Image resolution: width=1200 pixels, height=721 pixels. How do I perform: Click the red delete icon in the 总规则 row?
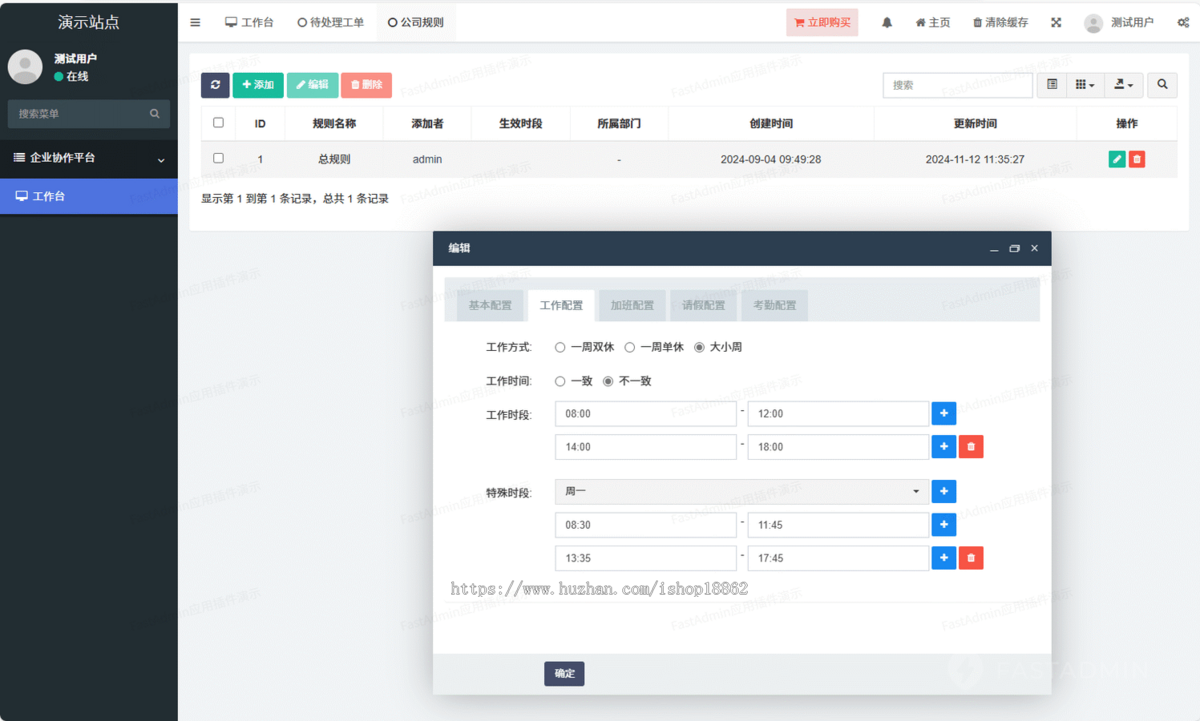click(1139, 158)
